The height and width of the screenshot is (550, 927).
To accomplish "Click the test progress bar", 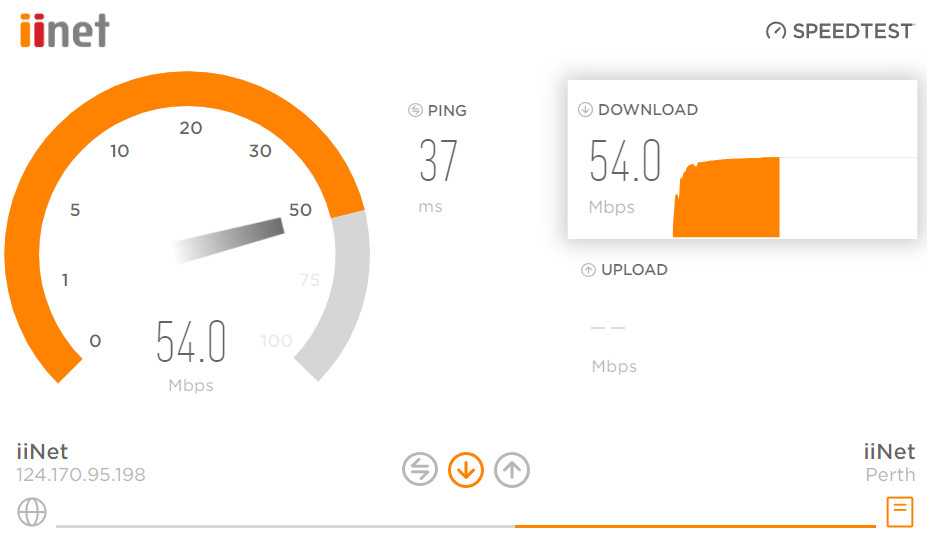I will click(466, 526).
